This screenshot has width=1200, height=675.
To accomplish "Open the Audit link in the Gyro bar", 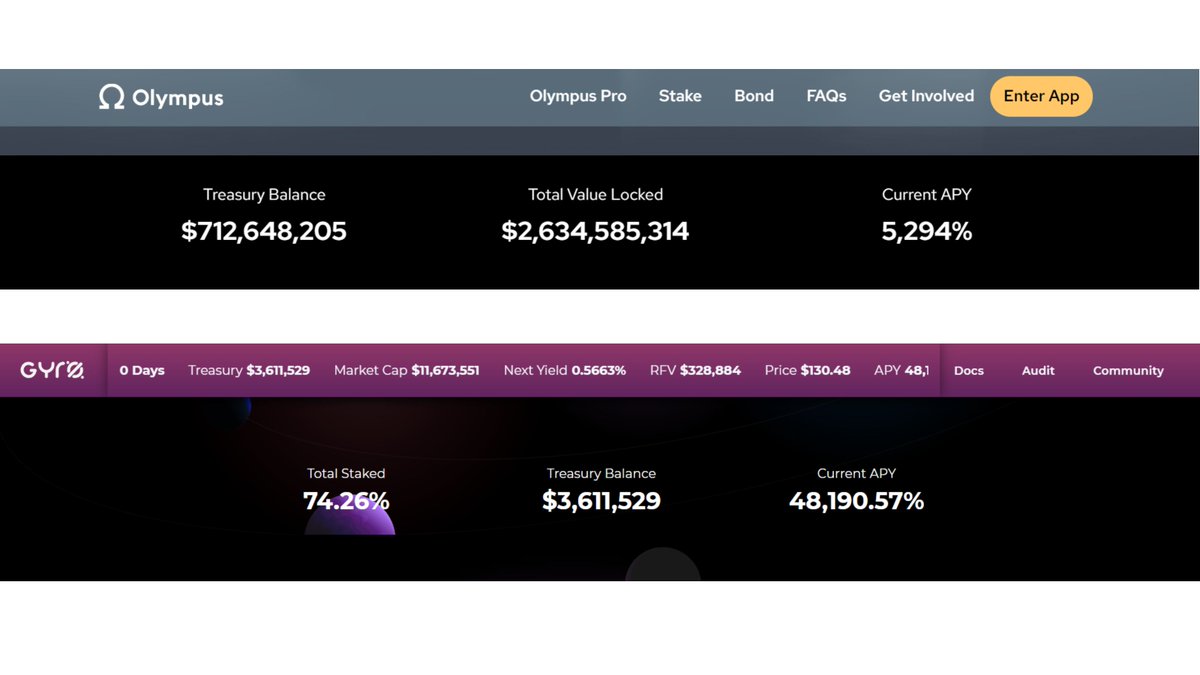I will point(1038,371).
